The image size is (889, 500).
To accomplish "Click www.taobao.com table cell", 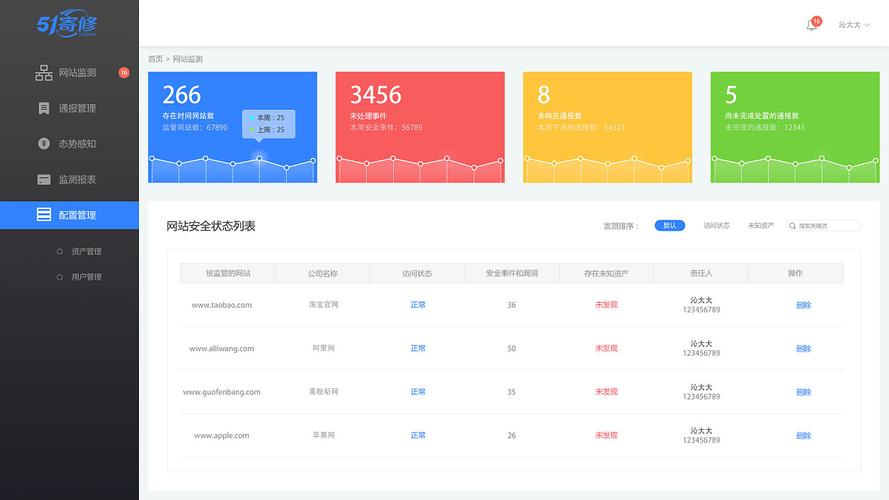I will coord(222,305).
